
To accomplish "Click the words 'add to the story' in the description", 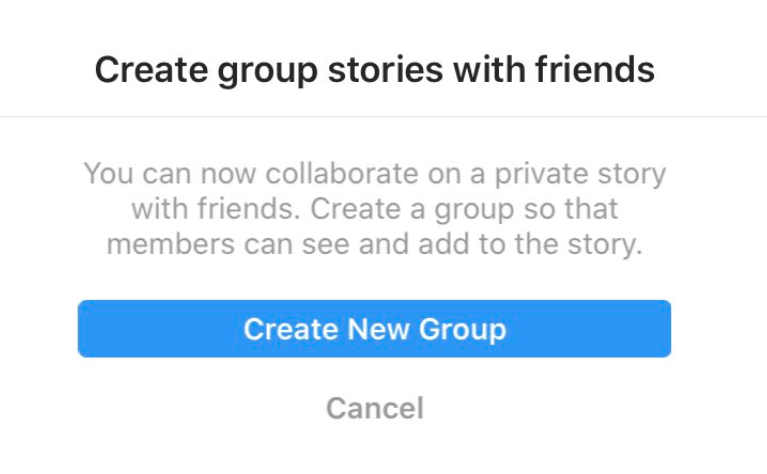I will click(530, 245).
